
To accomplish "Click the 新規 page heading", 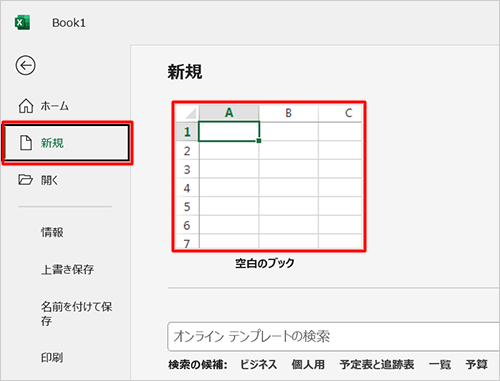I will pyautogui.click(x=185, y=72).
